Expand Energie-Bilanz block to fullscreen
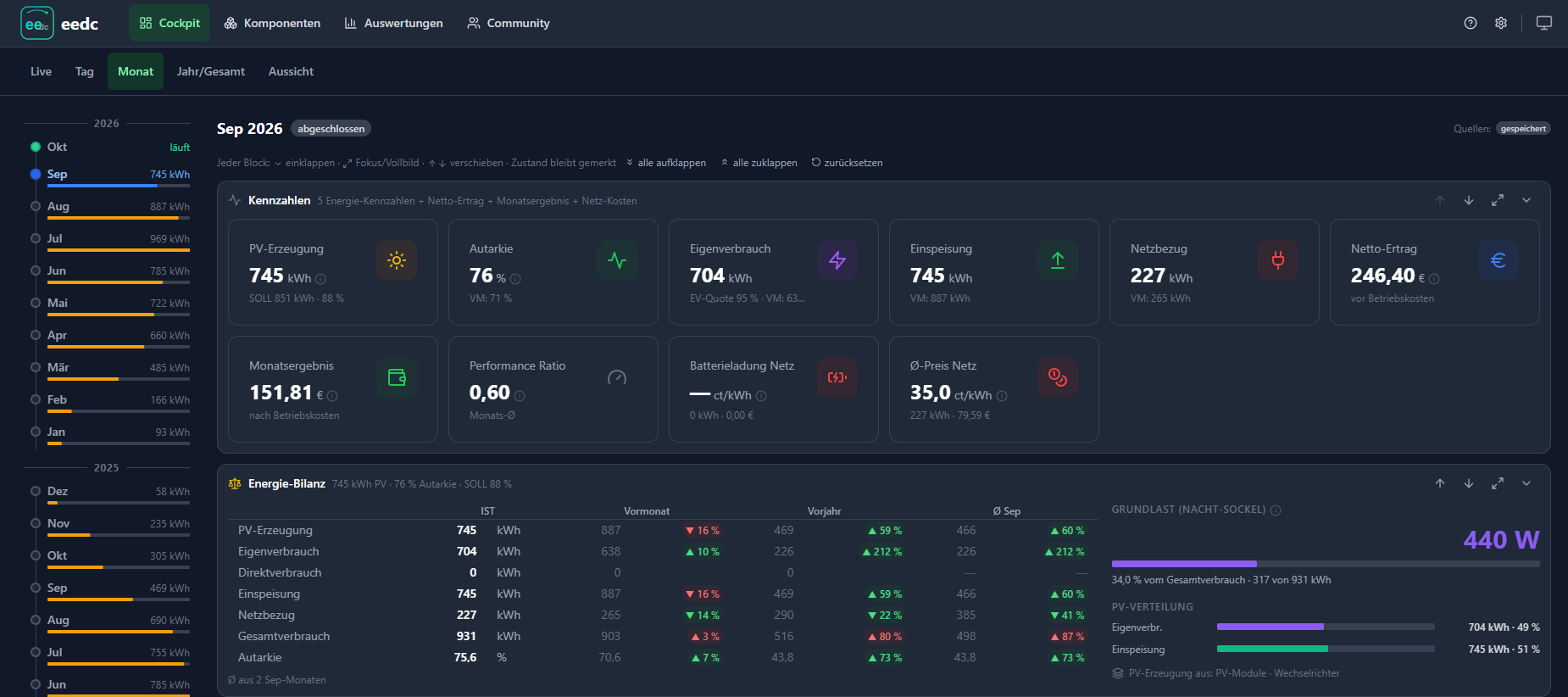The height and width of the screenshot is (697, 1568). (x=1498, y=483)
